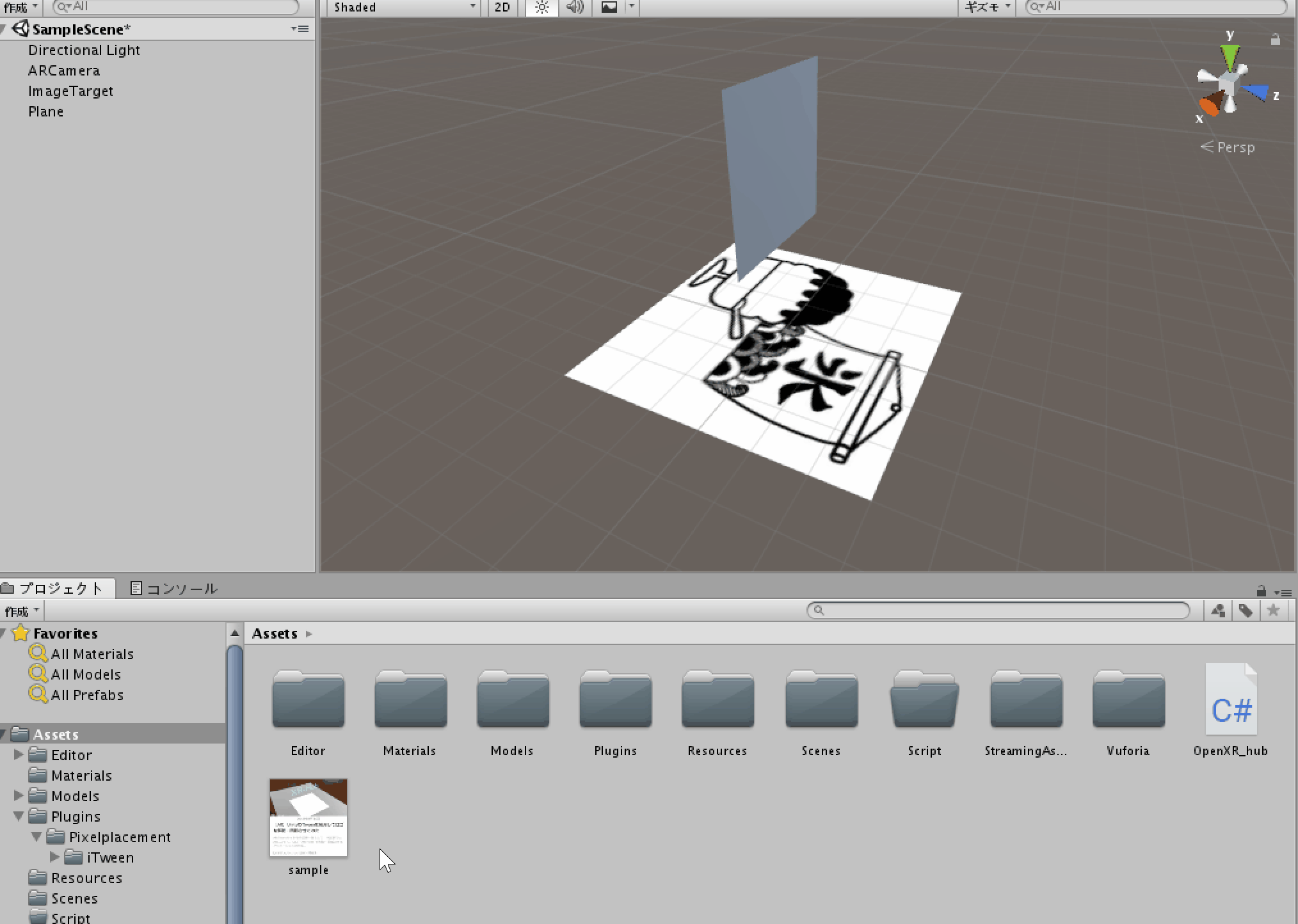This screenshot has height=924, width=1298.
Task: Click the search-by-label icon in Project toolbar
Action: [x=1246, y=610]
